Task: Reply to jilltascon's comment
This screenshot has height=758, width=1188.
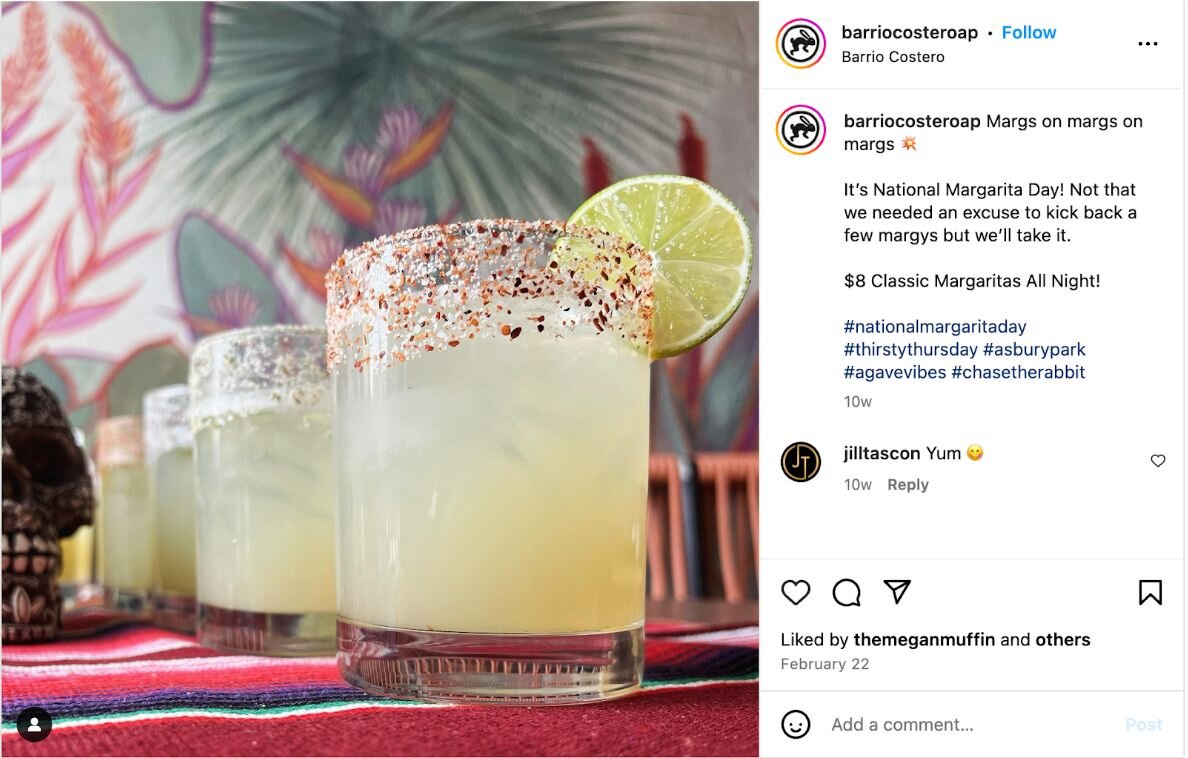Action: 908,485
